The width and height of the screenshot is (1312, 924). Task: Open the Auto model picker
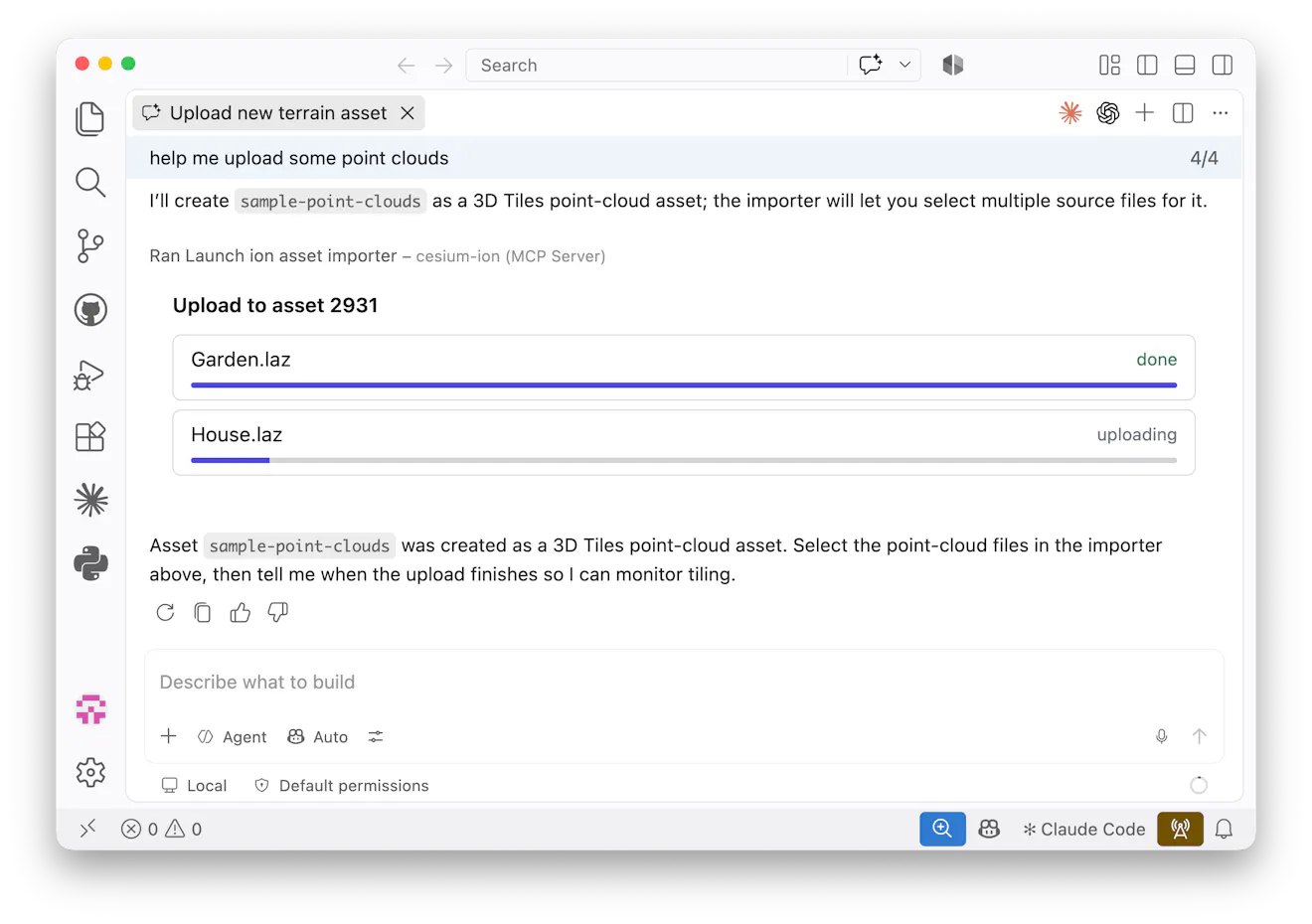318,736
